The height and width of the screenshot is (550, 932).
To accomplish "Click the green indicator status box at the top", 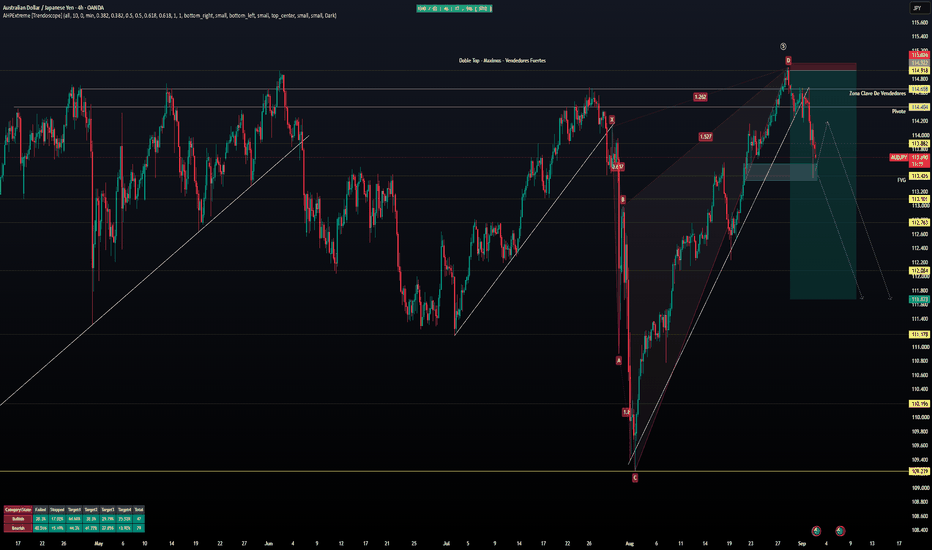I will pyautogui.click(x=454, y=8).
